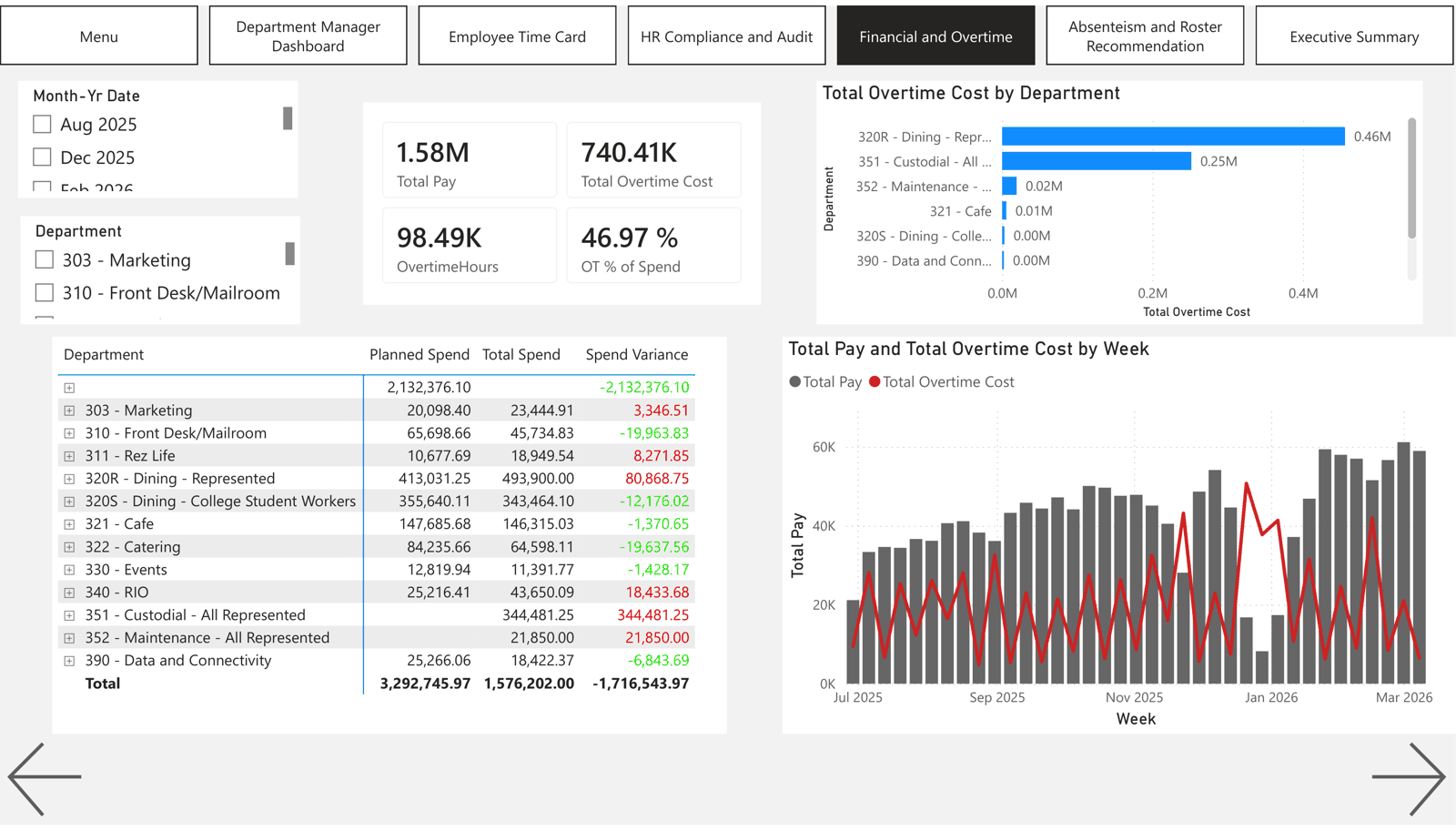
Task: Sort table by Planned Spend column
Action: point(420,354)
